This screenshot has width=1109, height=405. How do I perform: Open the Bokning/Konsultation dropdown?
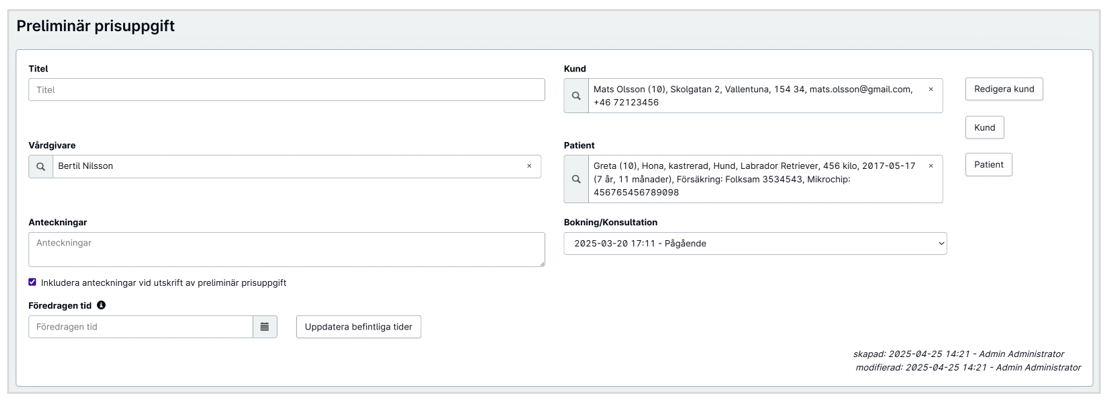(755, 243)
